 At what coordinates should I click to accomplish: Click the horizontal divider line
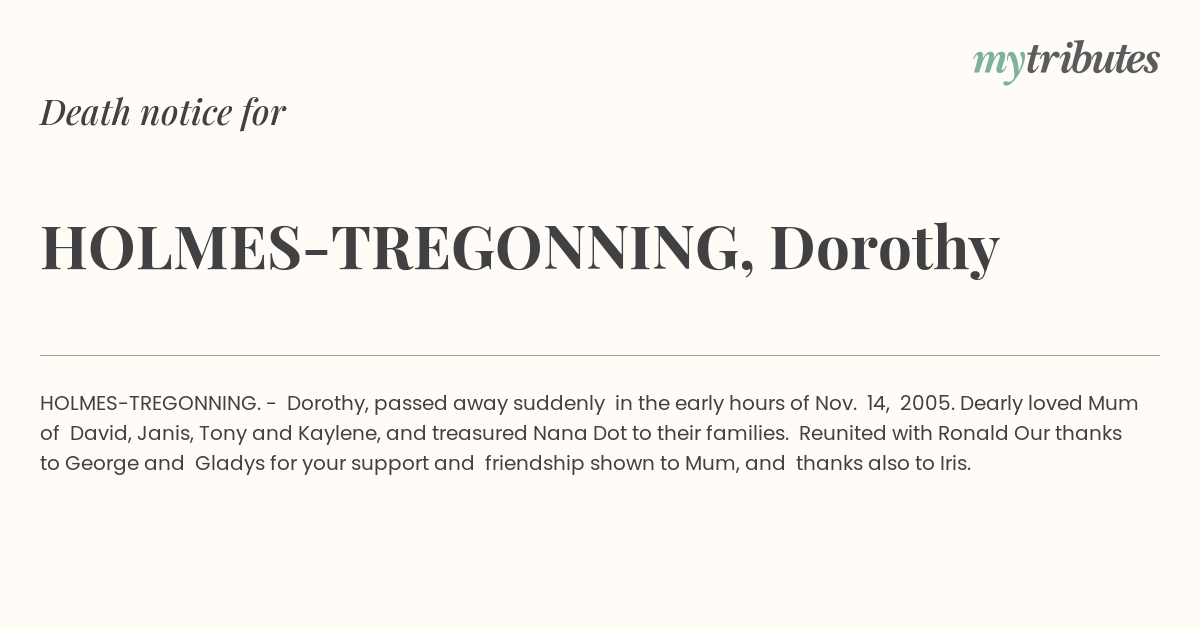(x=600, y=355)
